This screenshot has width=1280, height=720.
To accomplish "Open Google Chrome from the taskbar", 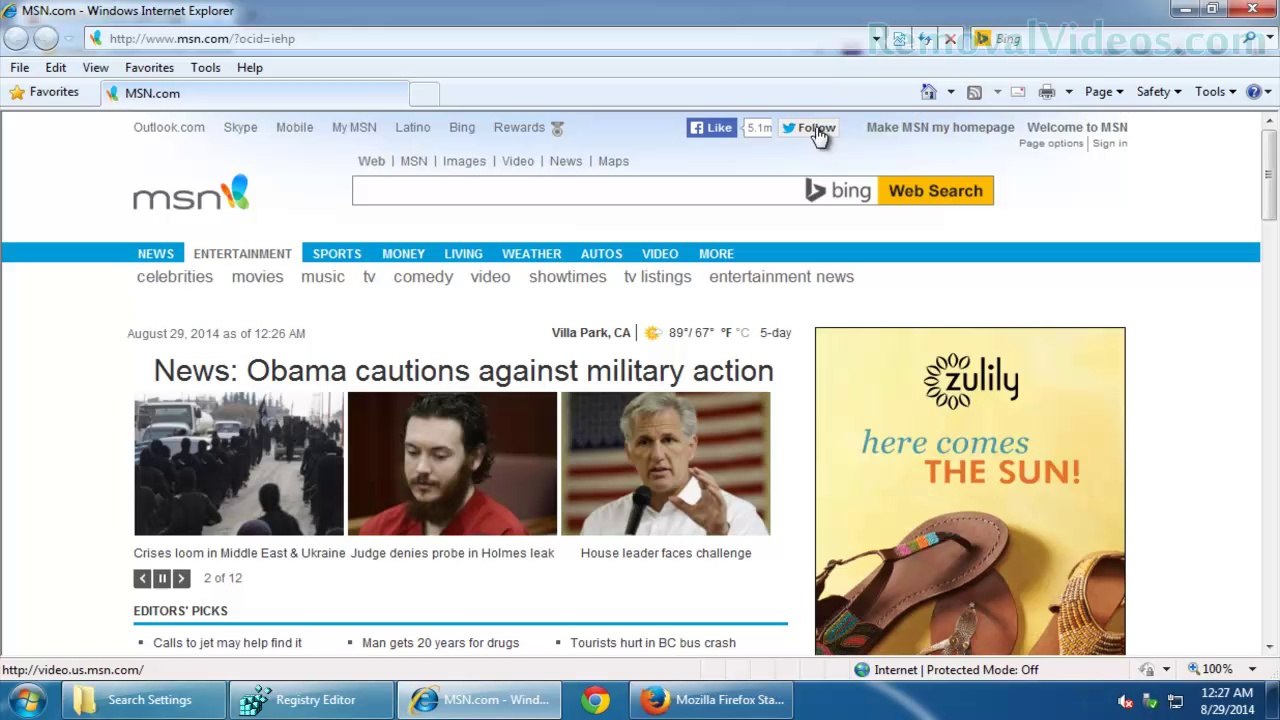I will click(x=595, y=700).
